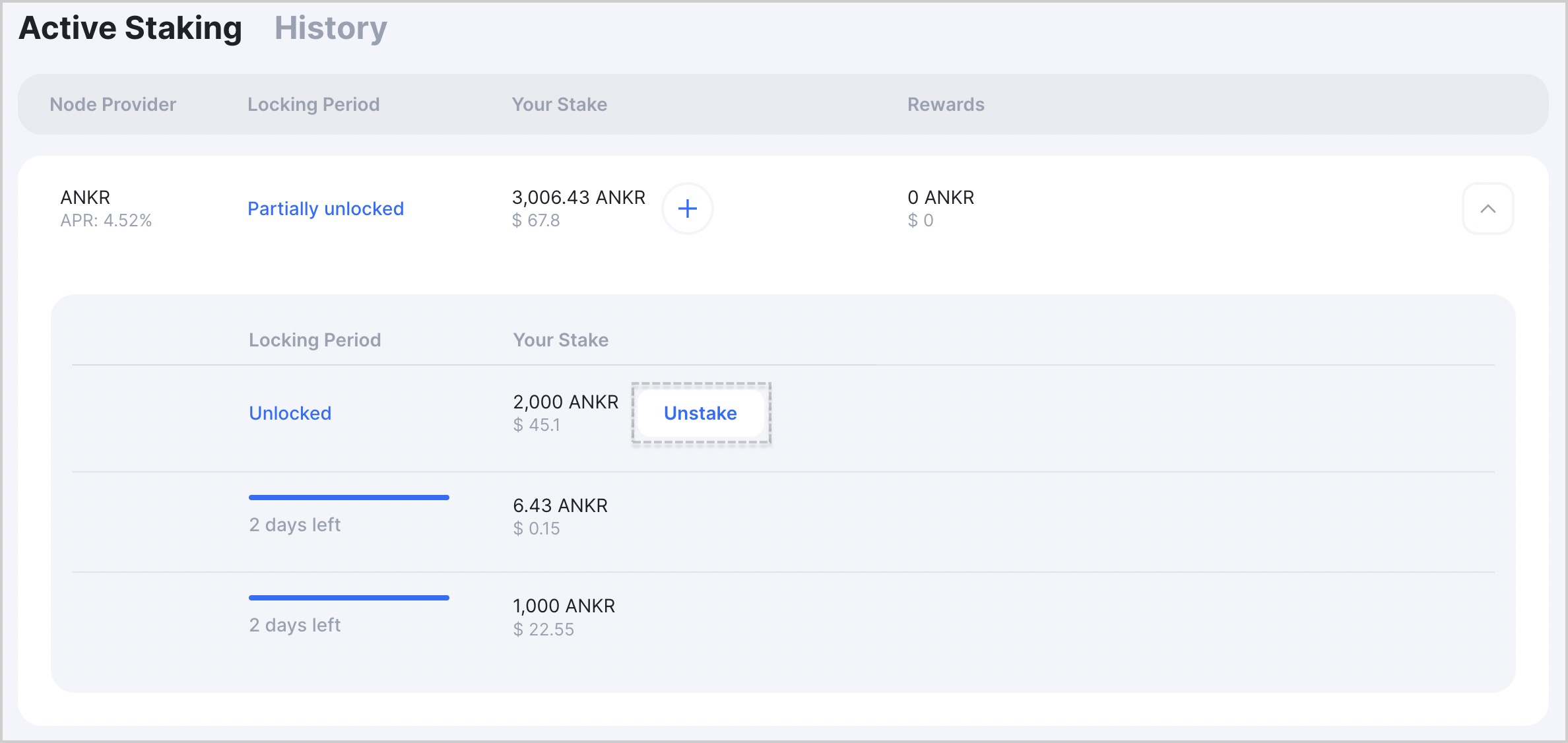Collapse the ANKR staking row chevron
This screenshot has height=743, width=1568.
point(1487,209)
